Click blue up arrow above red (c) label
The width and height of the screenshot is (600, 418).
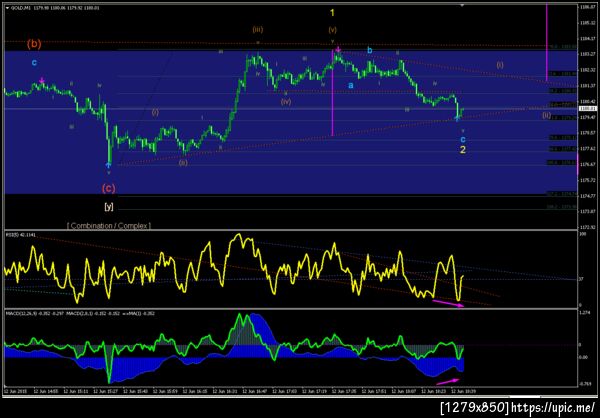[x=108, y=165]
